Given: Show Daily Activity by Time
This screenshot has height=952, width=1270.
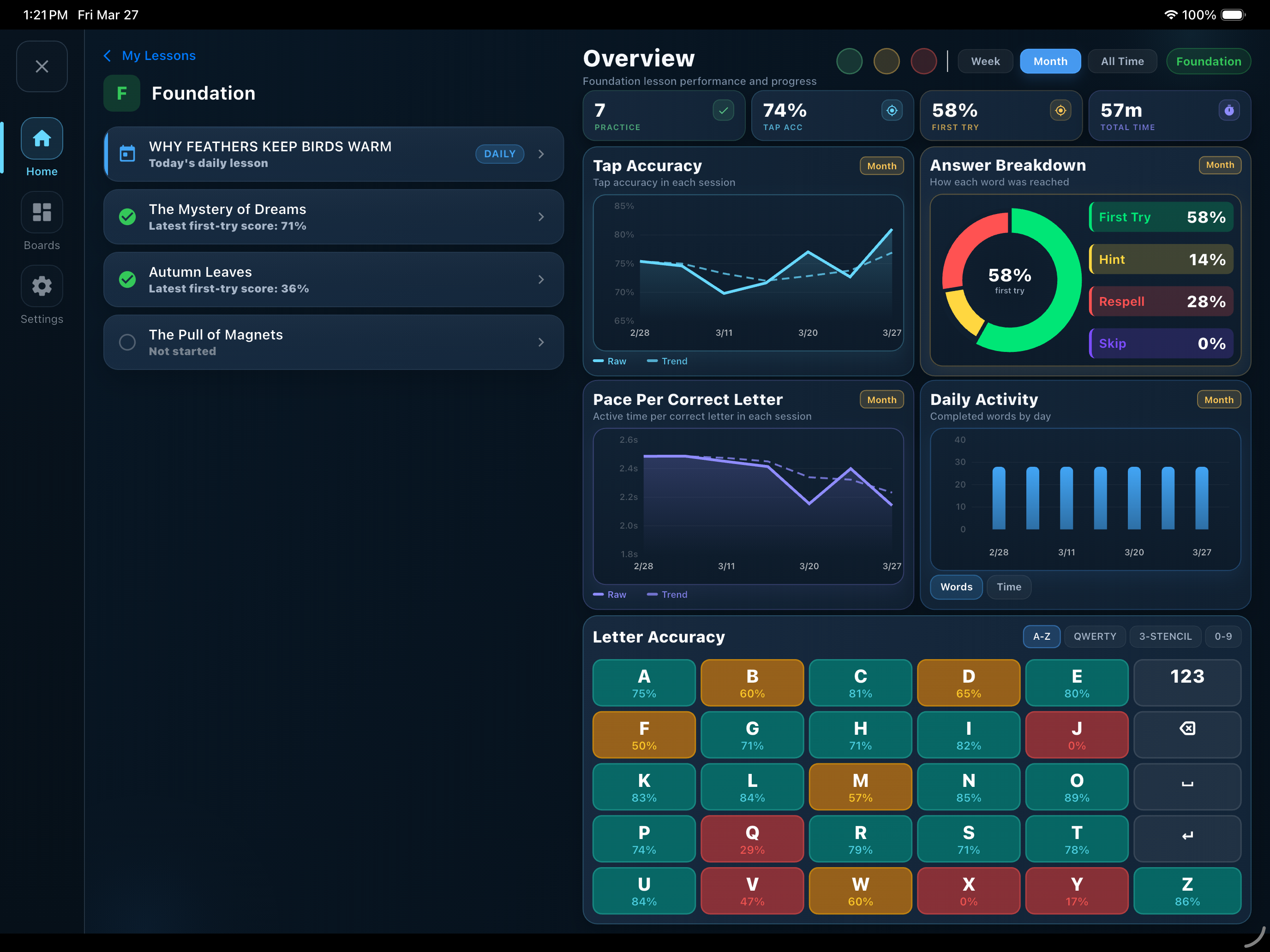Looking at the screenshot, I should [x=1009, y=587].
